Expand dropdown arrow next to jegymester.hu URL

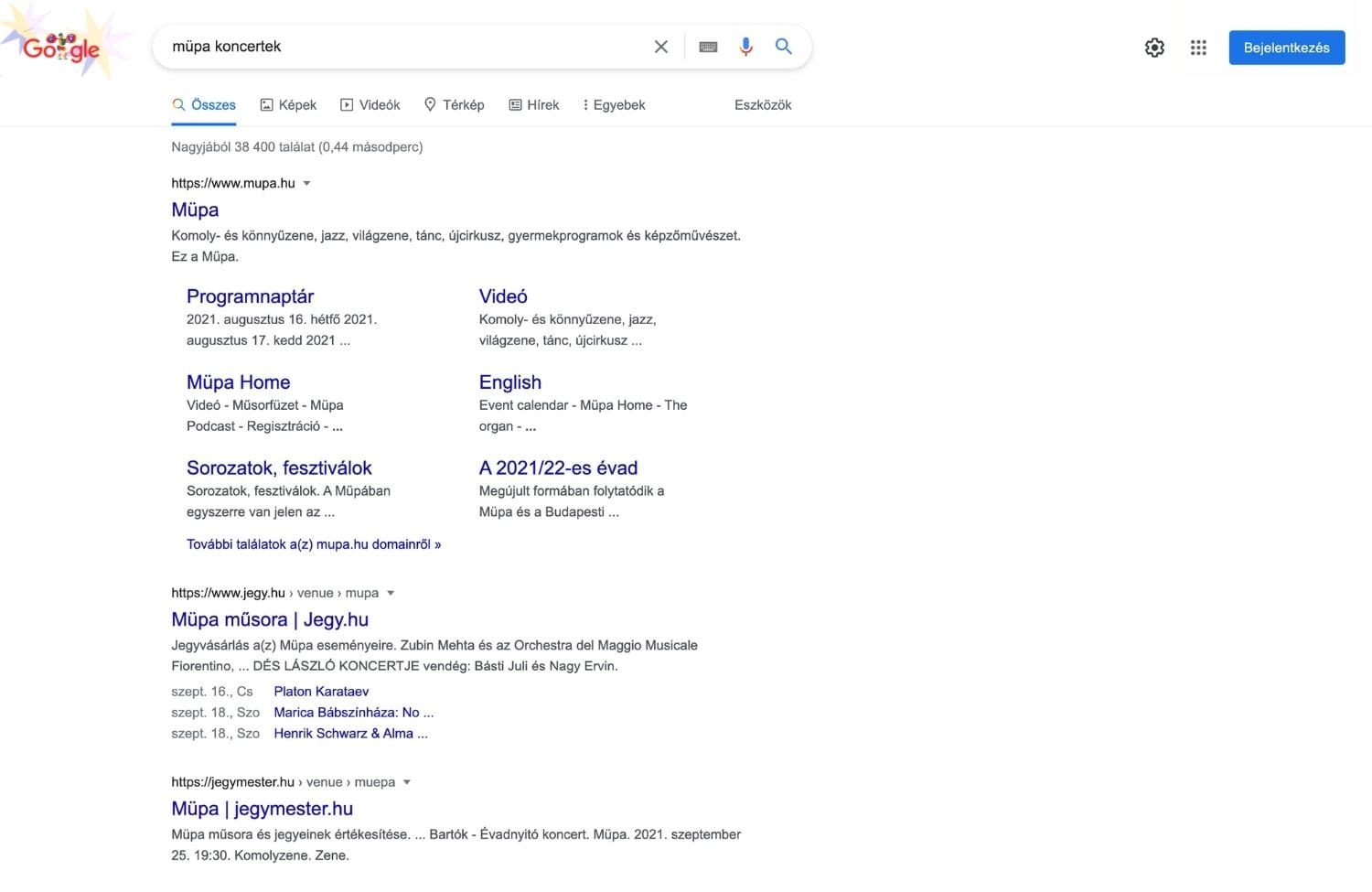407,782
